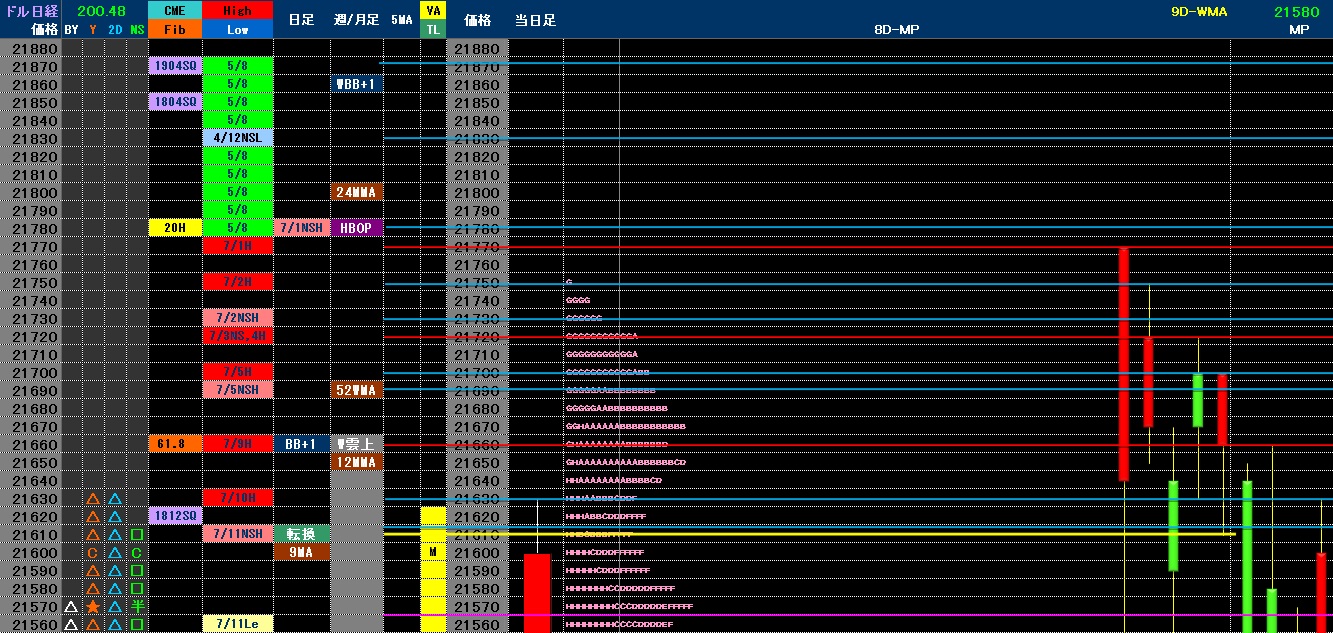Click the green square in the 21590 row
Screen dimensions: 1333x633
[x=137, y=571]
